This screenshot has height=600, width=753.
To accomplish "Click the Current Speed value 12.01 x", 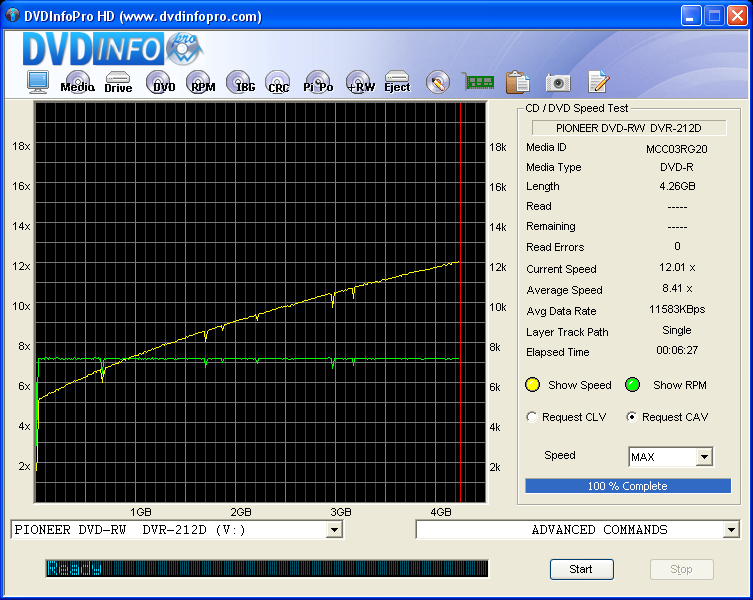I will pyautogui.click(x=677, y=267).
